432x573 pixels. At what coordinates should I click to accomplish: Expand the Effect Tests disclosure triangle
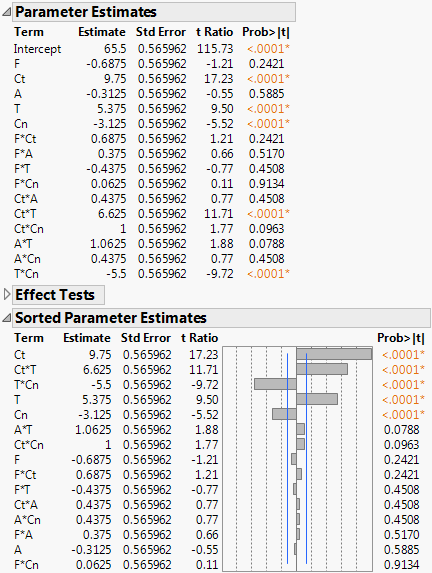[x=6, y=295]
